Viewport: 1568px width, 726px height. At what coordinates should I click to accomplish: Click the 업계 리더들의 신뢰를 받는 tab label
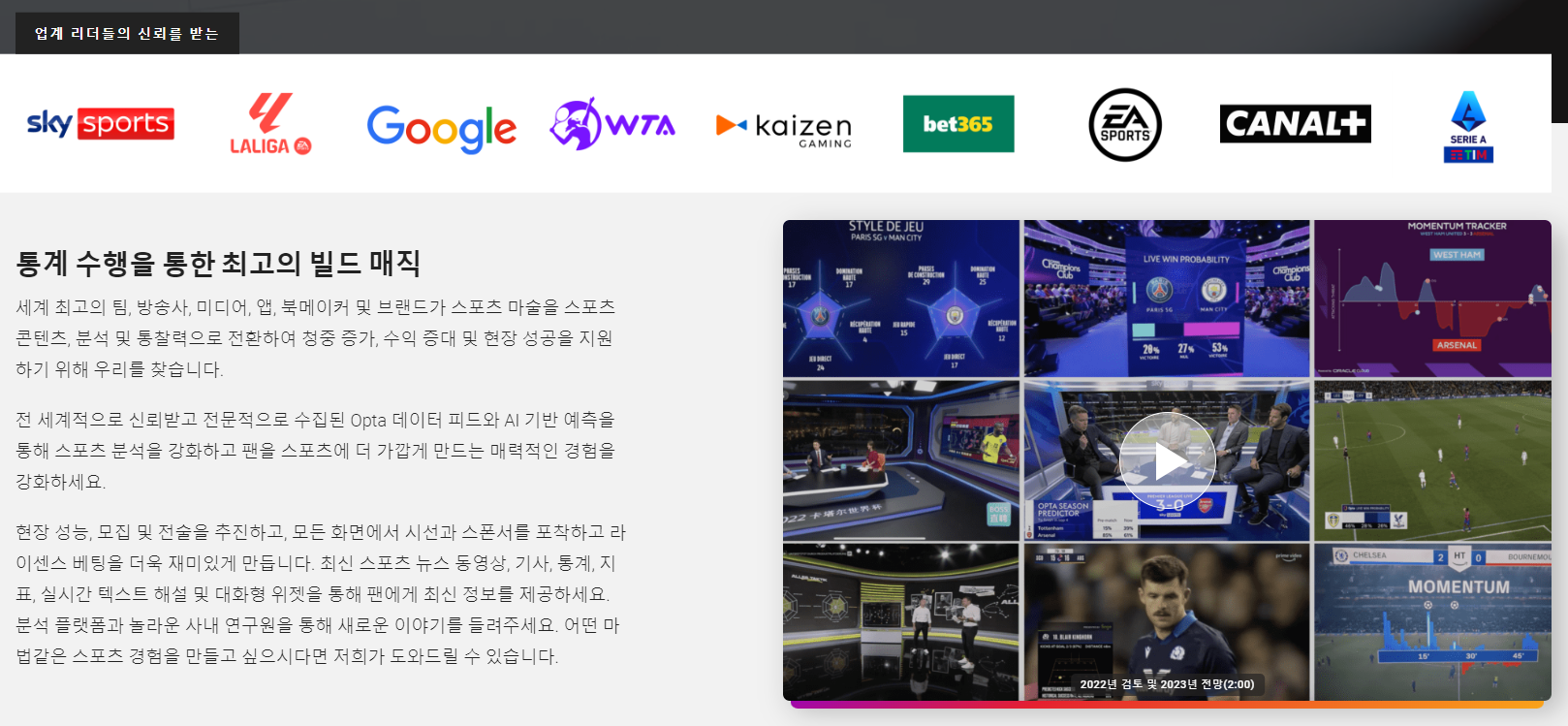point(127,33)
